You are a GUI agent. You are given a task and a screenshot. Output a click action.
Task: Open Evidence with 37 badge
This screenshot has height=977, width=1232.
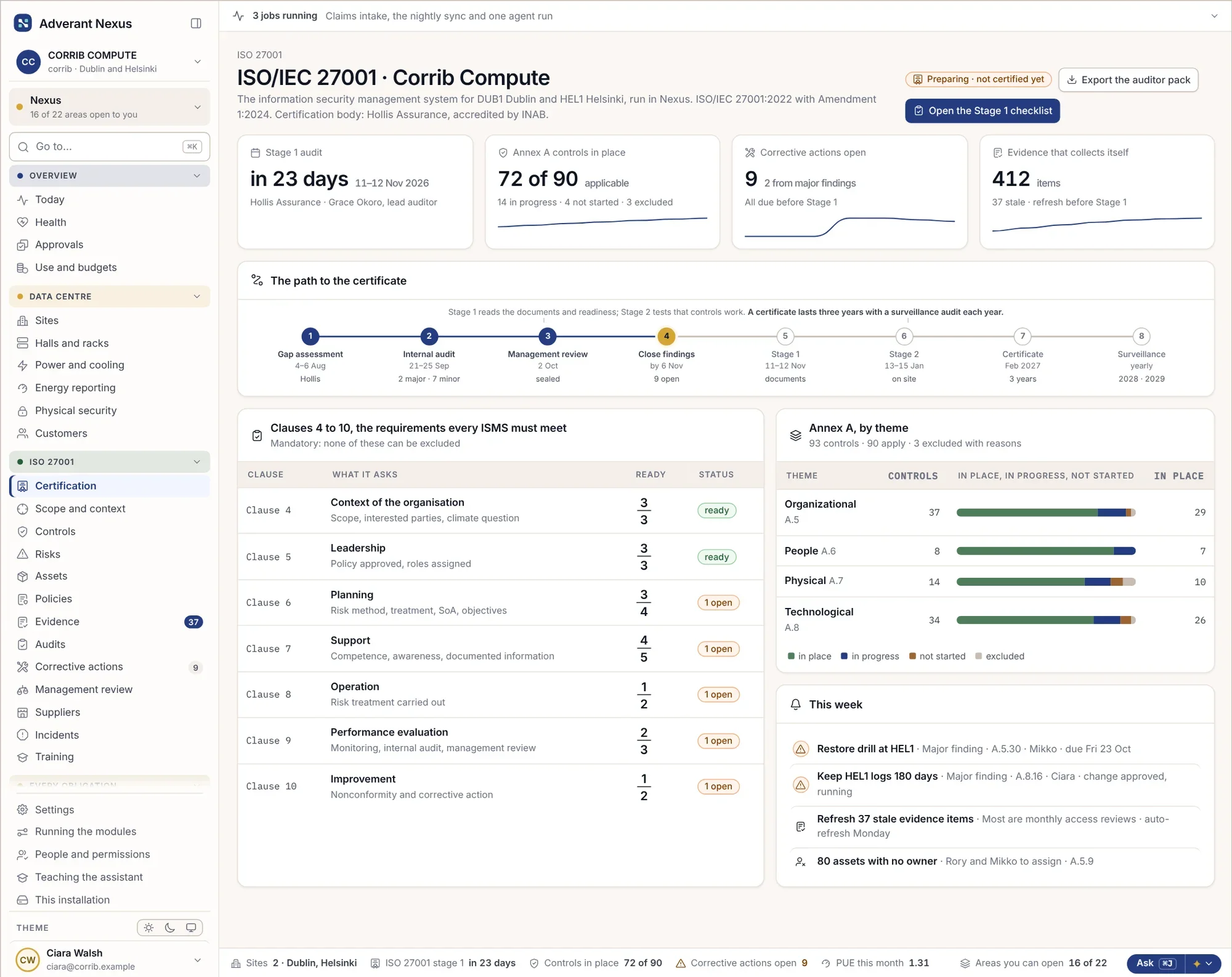(x=110, y=622)
